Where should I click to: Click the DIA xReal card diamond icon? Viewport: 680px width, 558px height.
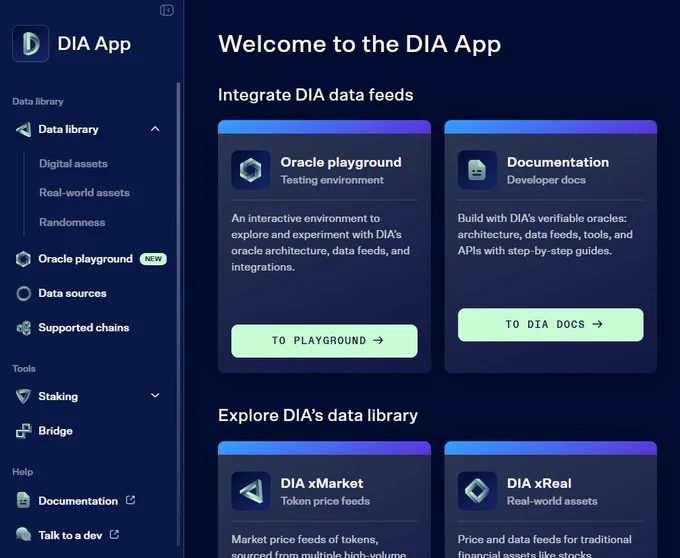[477, 491]
